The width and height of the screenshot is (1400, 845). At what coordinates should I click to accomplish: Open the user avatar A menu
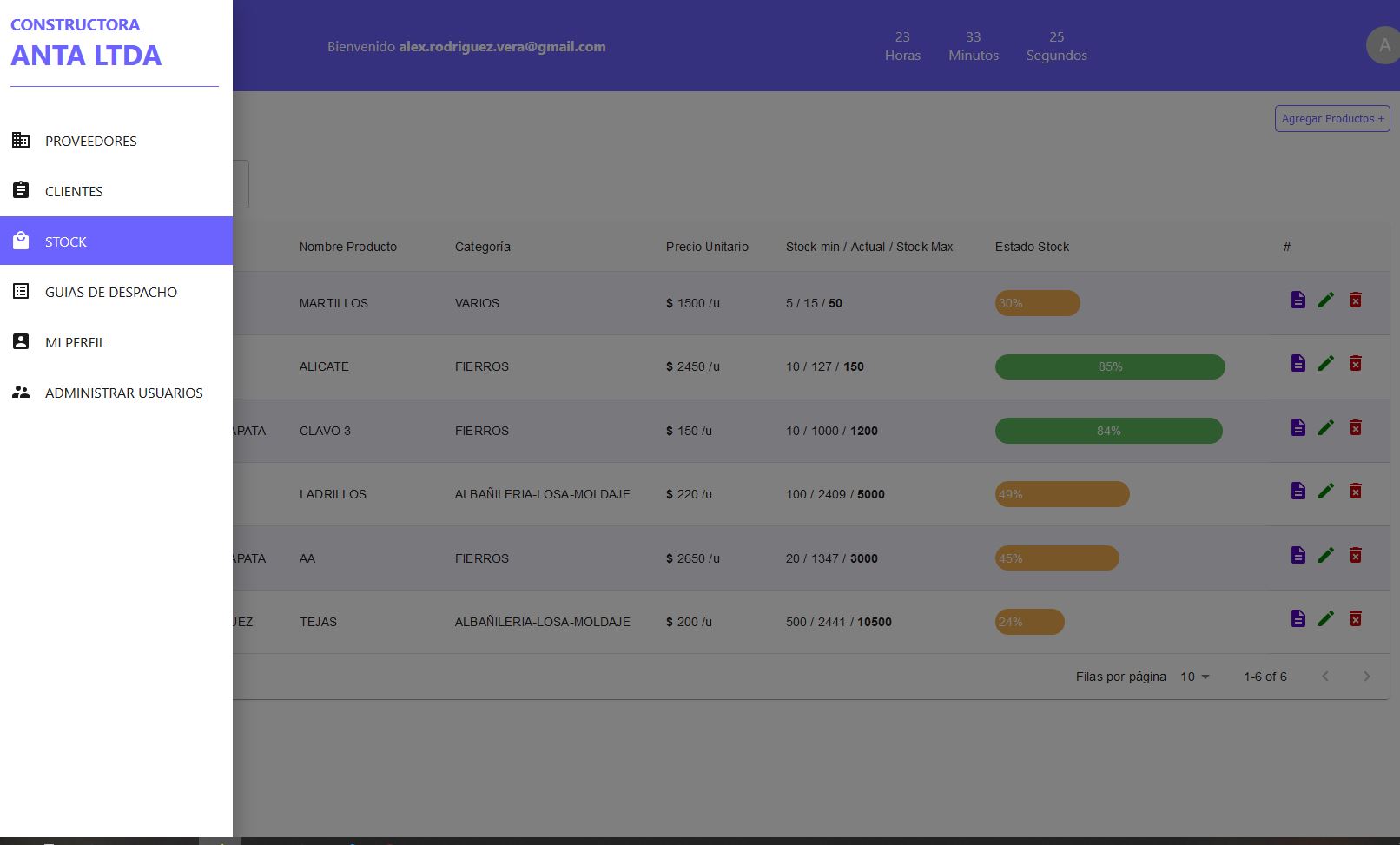coord(1383,45)
